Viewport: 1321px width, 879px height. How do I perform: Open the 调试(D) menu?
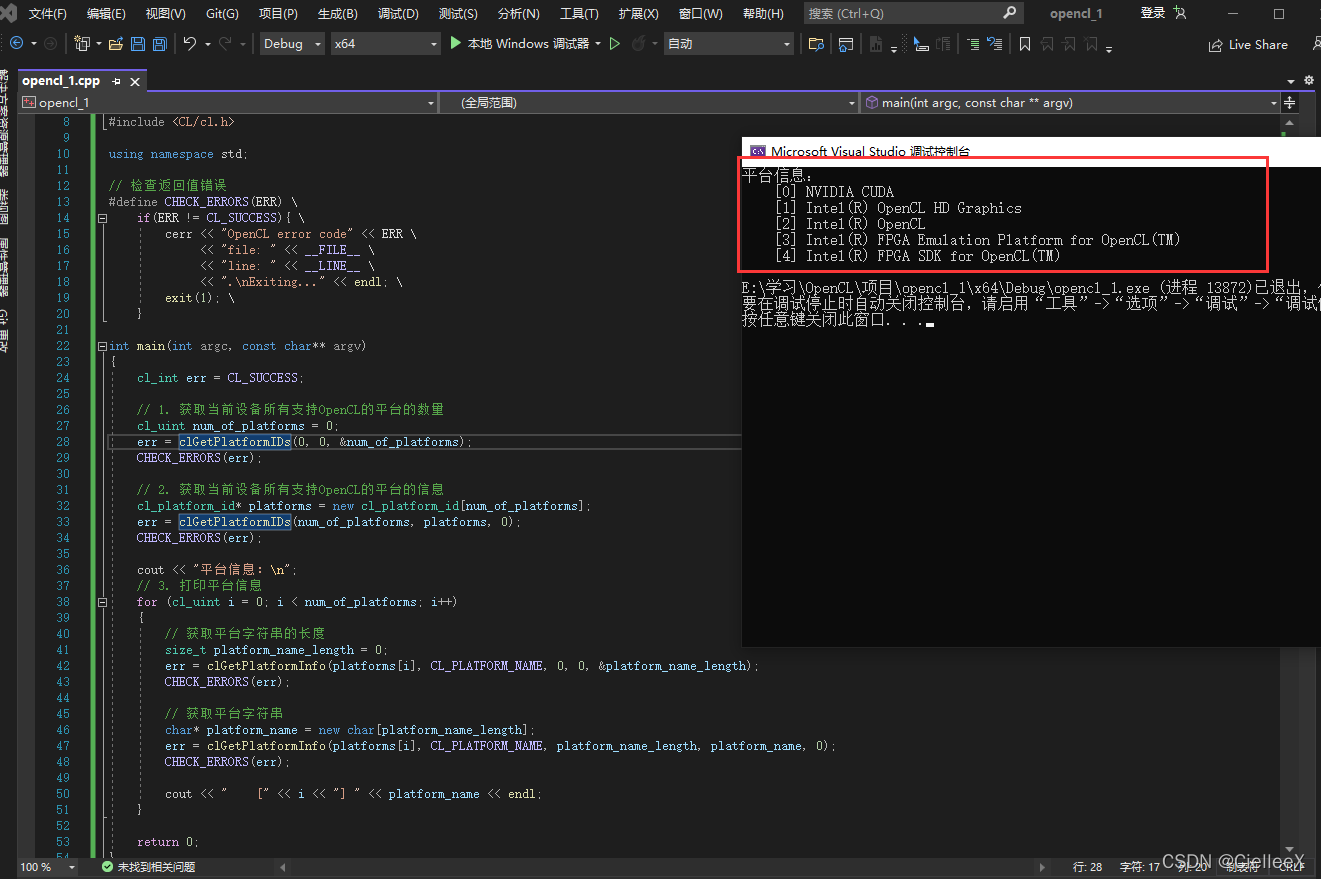click(398, 14)
